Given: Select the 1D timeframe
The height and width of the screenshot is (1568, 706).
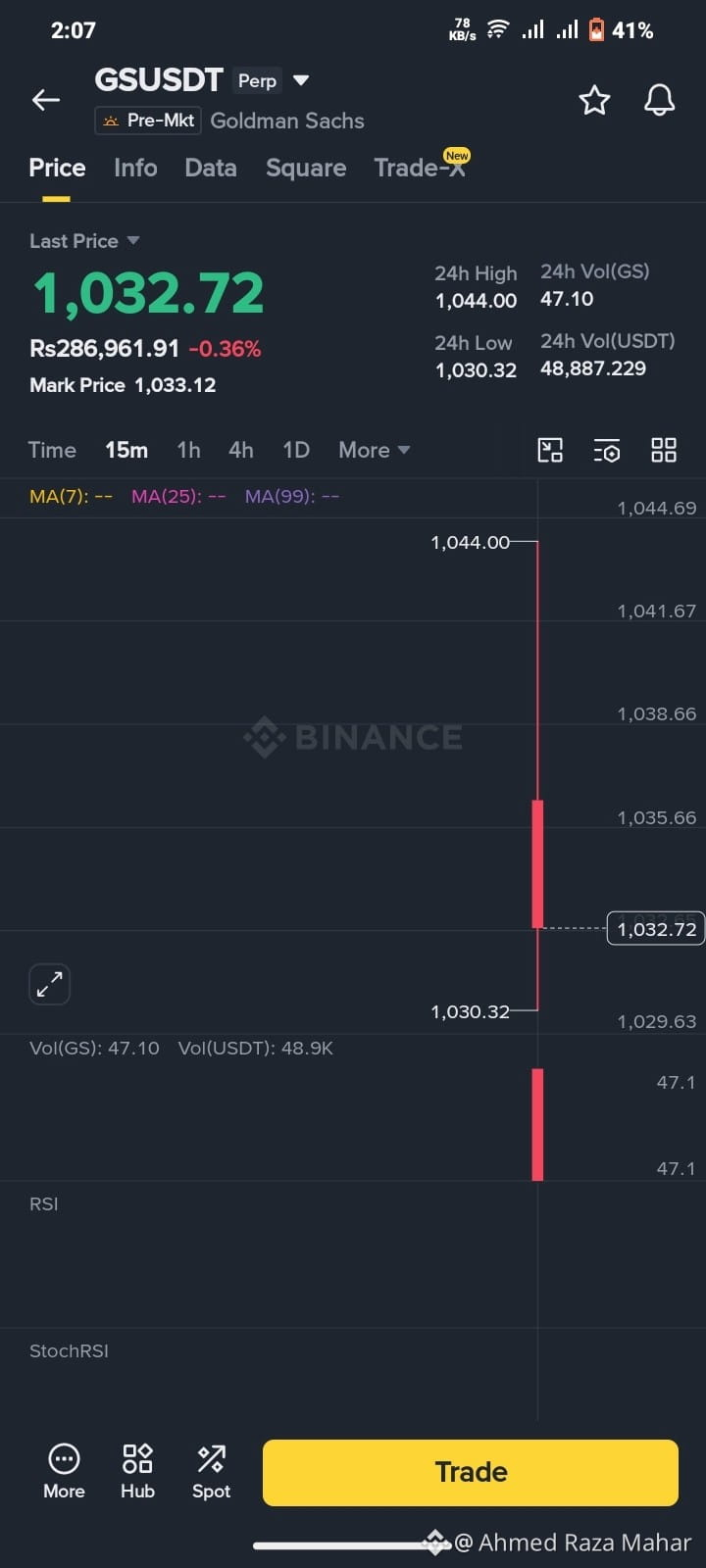Looking at the screenshot, I should tap(296, 450).
